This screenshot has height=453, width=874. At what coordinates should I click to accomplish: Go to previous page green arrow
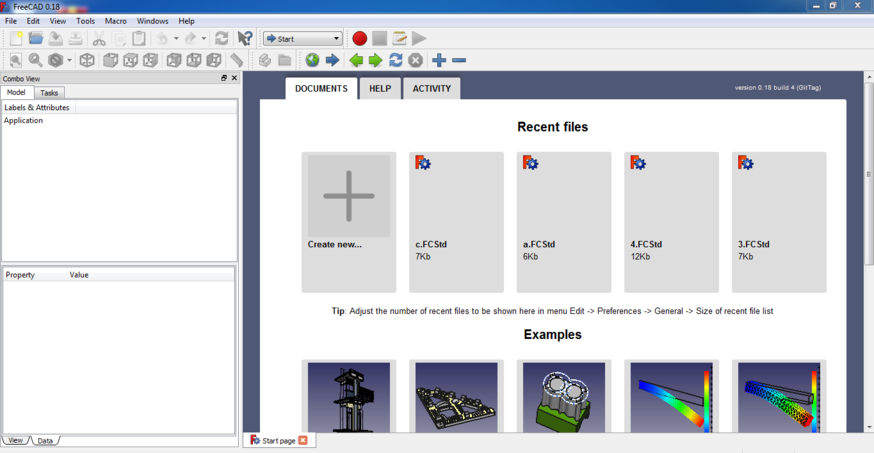pos(356,60)
